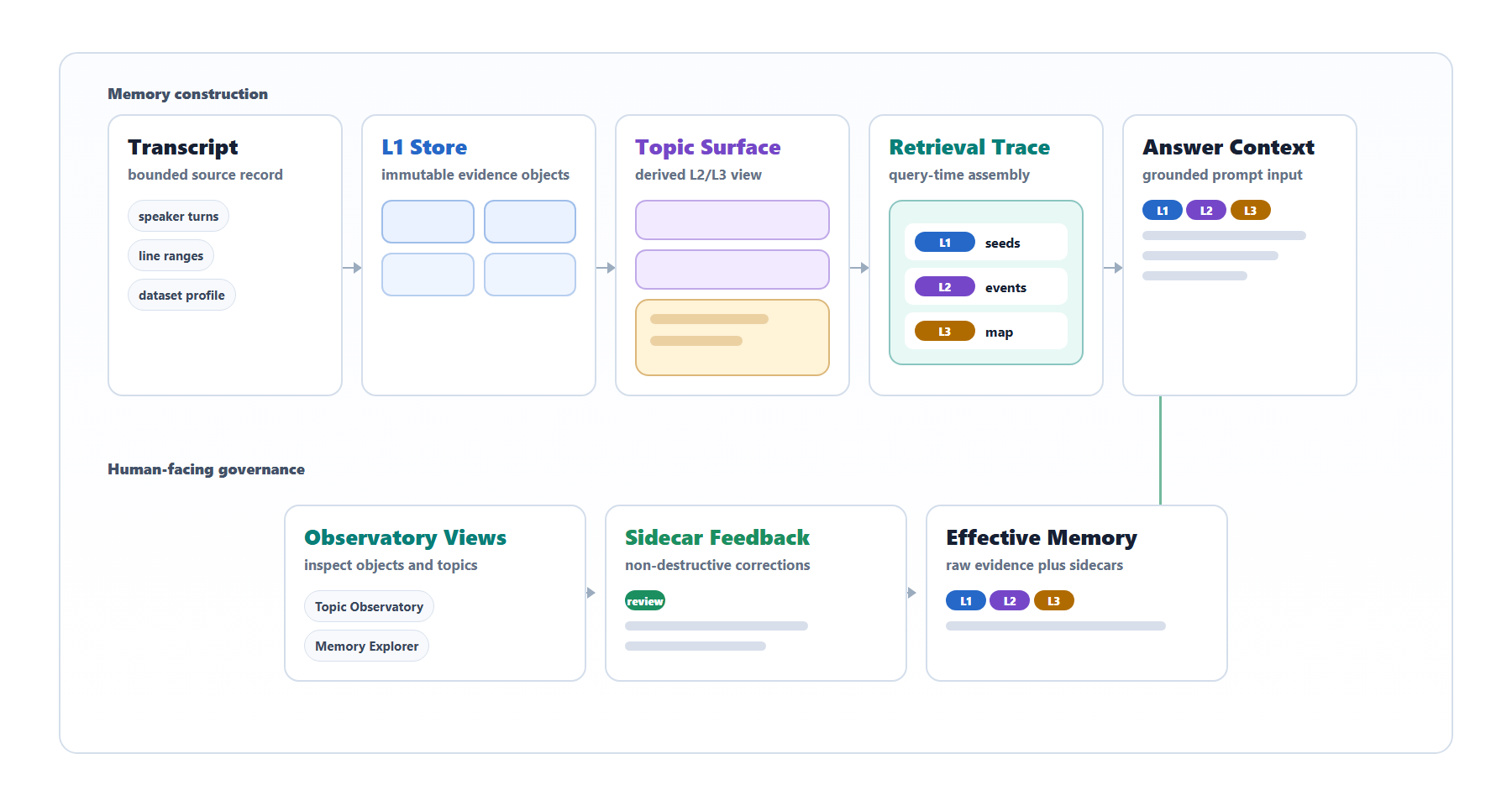Image resolution: width=1512 pixels, height=806 pixels.
Task: Click the "non-destructive corrections" subtitle
Action: click(717, 565)
